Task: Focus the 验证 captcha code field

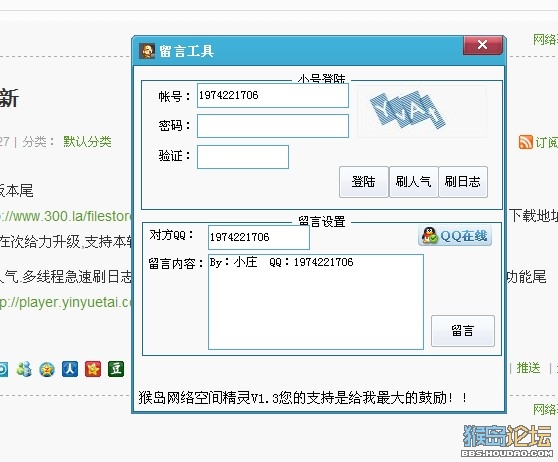Action: click(x=243, y=157)
